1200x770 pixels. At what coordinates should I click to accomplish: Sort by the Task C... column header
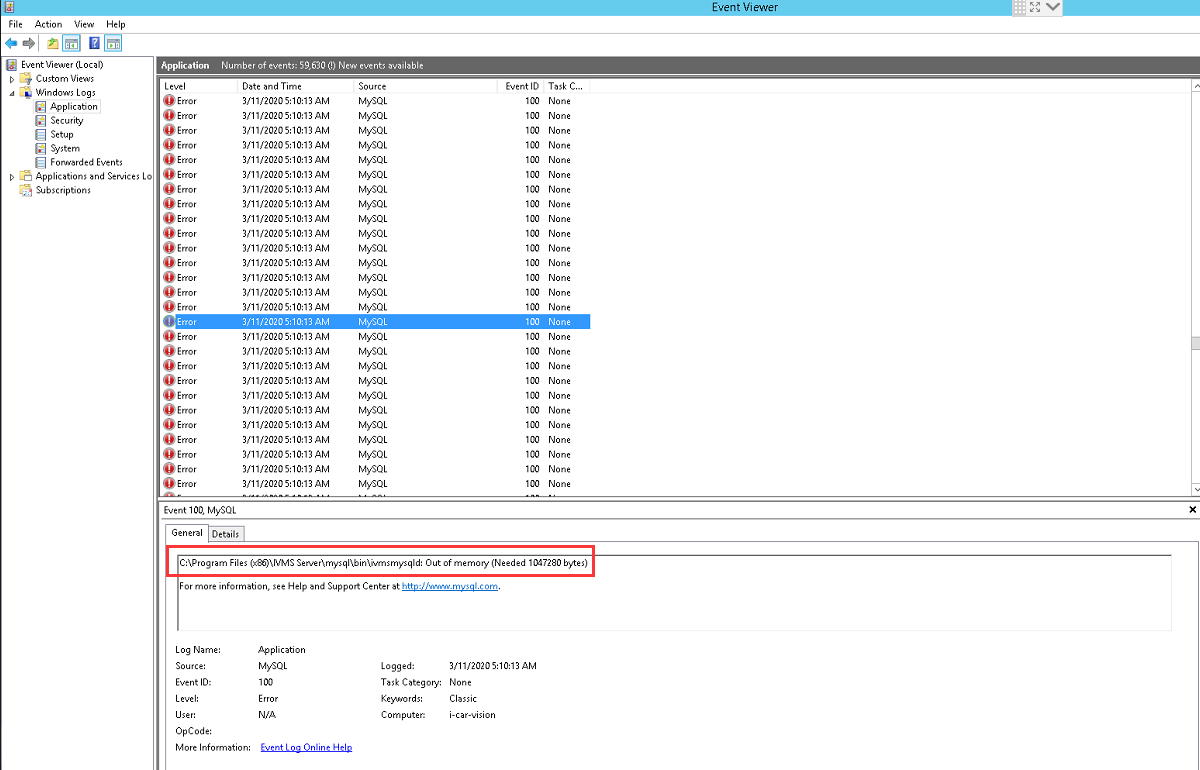tap(567, 86)
